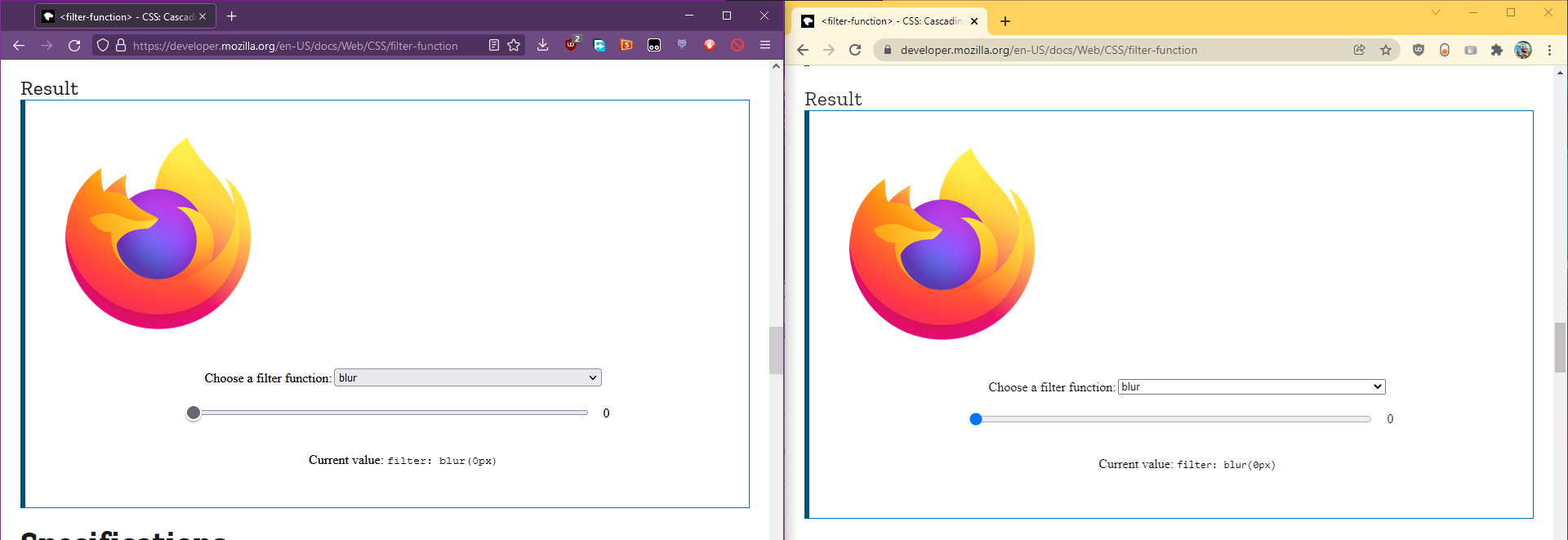Click the Firefox logo image in Chrome window
Viewport: 1568px width, 540px height.
click(942, 244)
